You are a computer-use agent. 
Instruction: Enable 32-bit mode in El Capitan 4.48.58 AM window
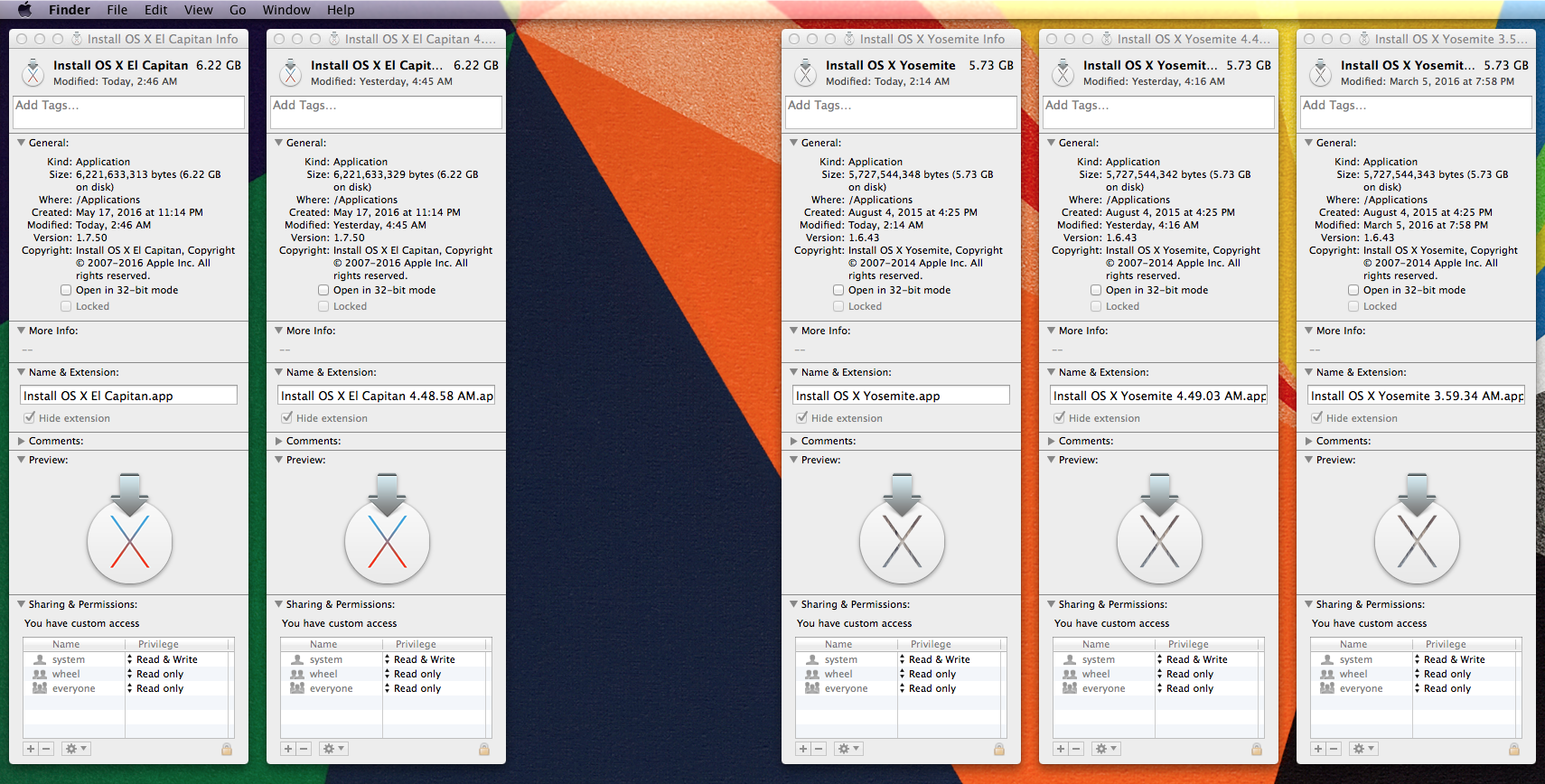coord(323,290)
